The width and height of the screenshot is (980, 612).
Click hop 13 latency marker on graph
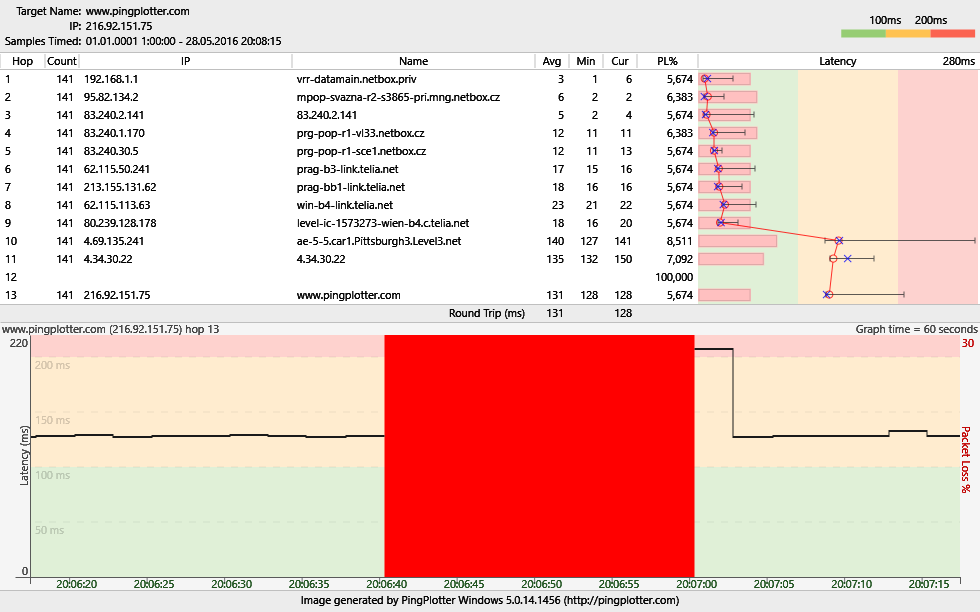[828, 294]
